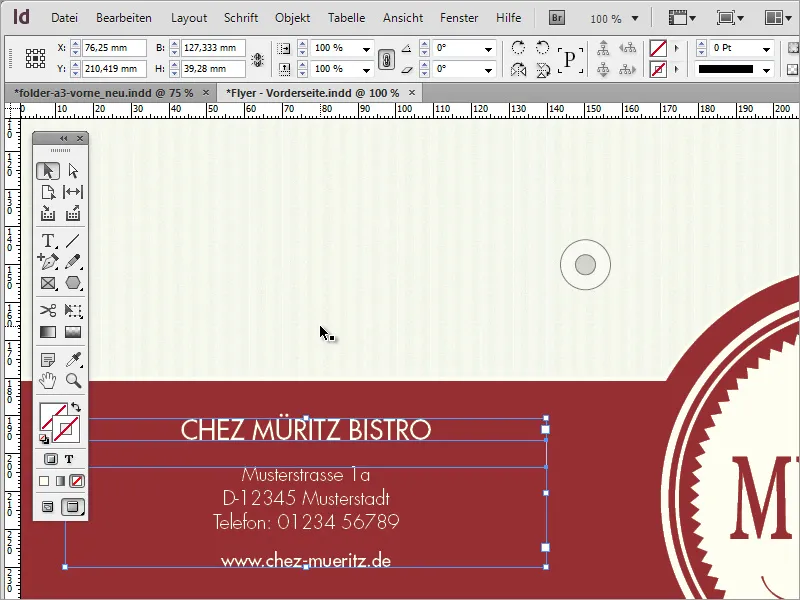Select the Type tool
Viewport: 800px width, 600px height.
(48, 240)
